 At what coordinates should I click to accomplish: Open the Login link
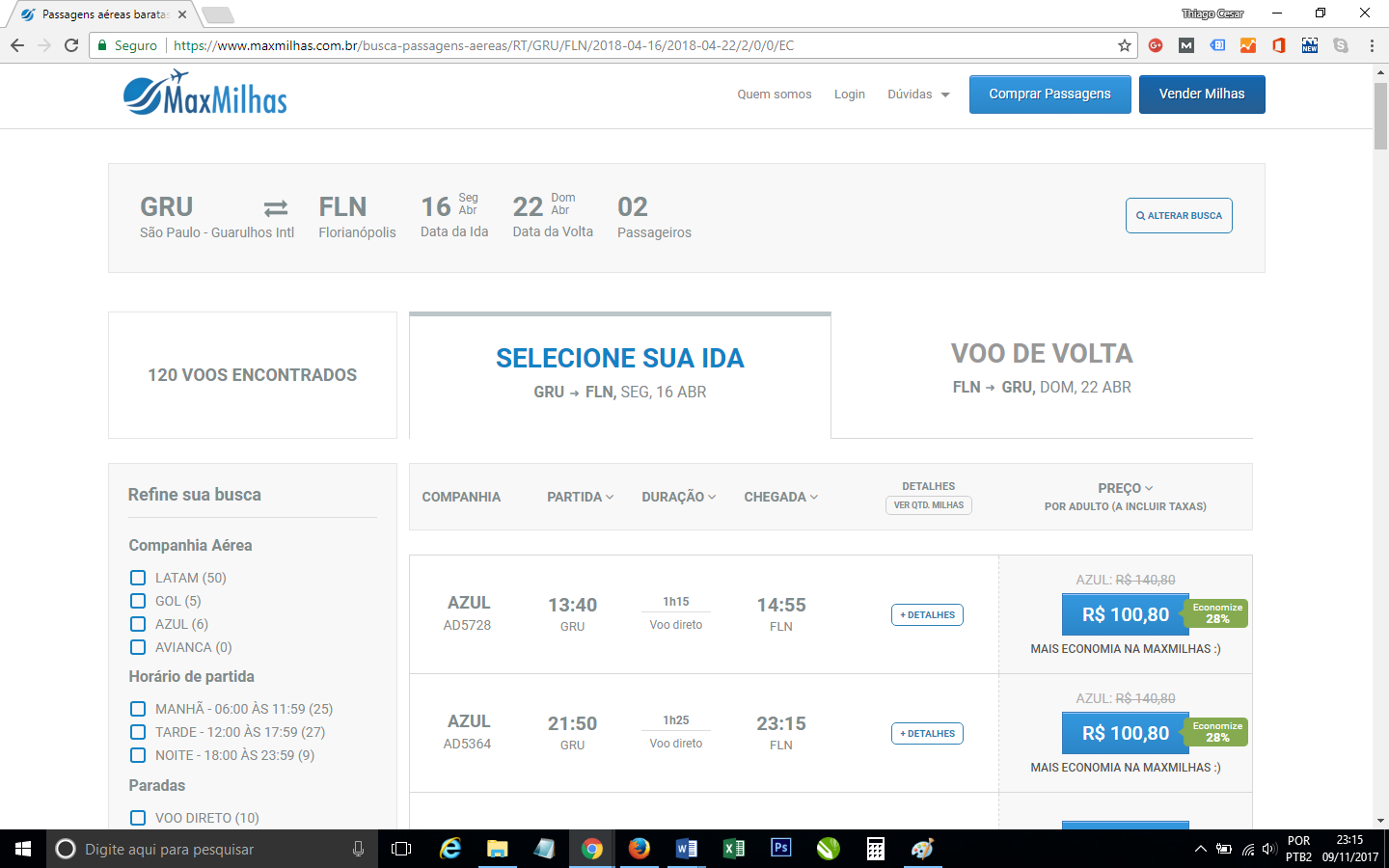tap(850, 95)
